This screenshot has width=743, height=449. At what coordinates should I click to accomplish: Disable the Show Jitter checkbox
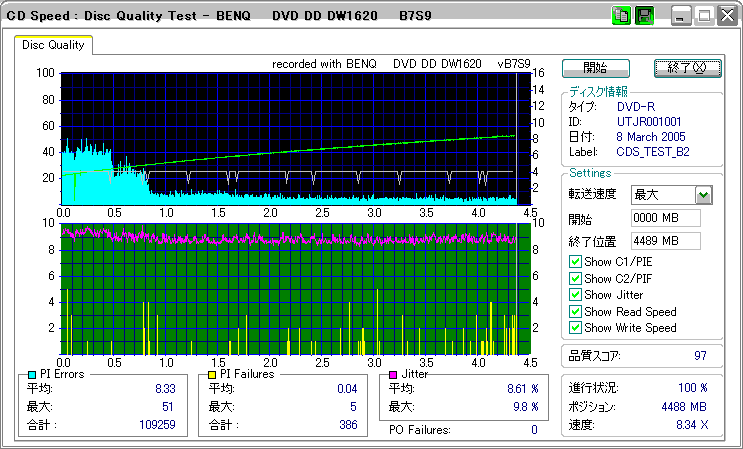(x=575, y=295)
